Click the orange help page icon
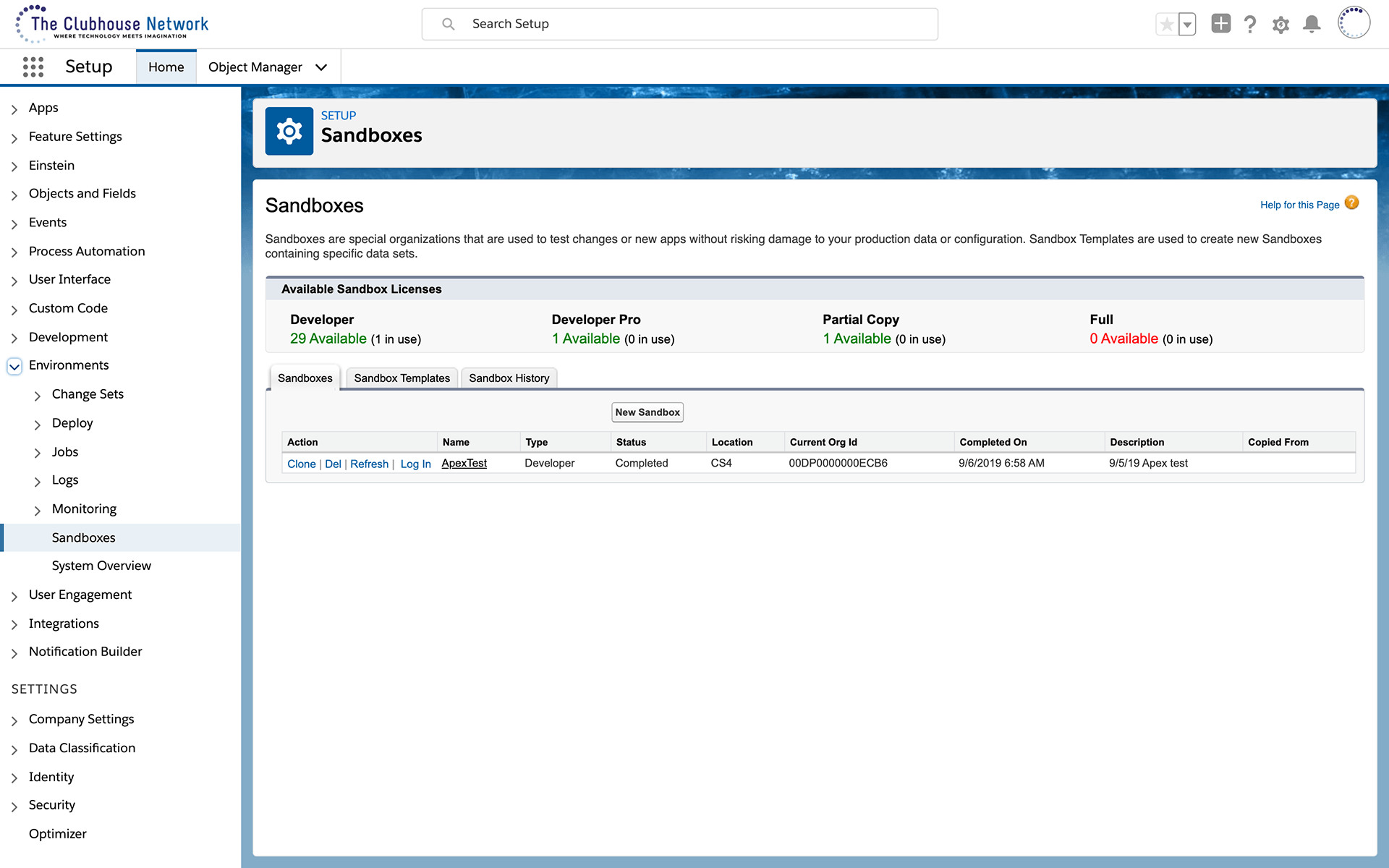The height and width of the screenshot is (868, 1389). (x=1351, y=203)
